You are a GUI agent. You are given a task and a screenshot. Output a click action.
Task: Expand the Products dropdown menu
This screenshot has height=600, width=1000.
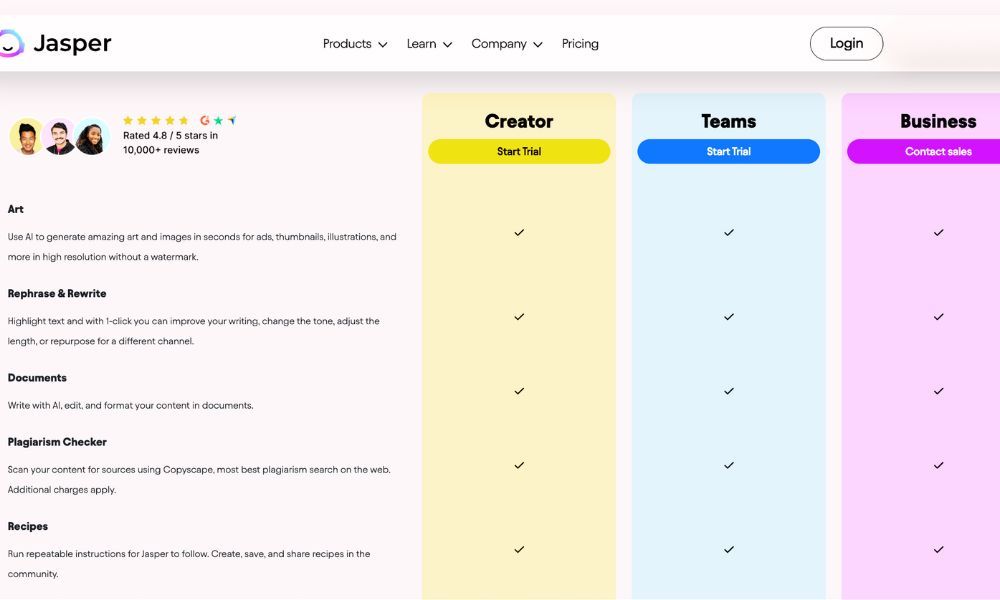pos(354,44)
